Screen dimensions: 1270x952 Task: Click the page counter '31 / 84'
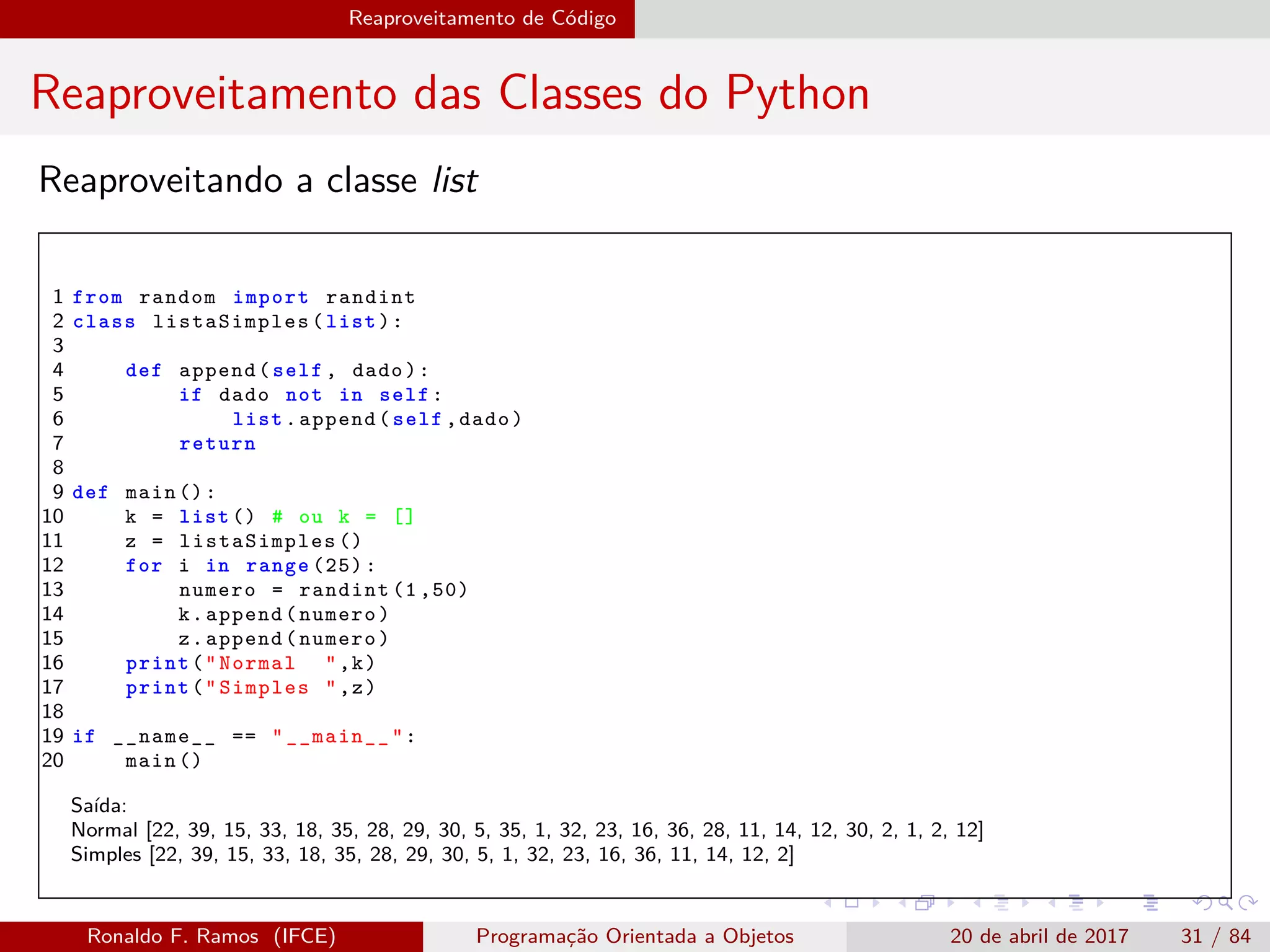pos(1215,936)
